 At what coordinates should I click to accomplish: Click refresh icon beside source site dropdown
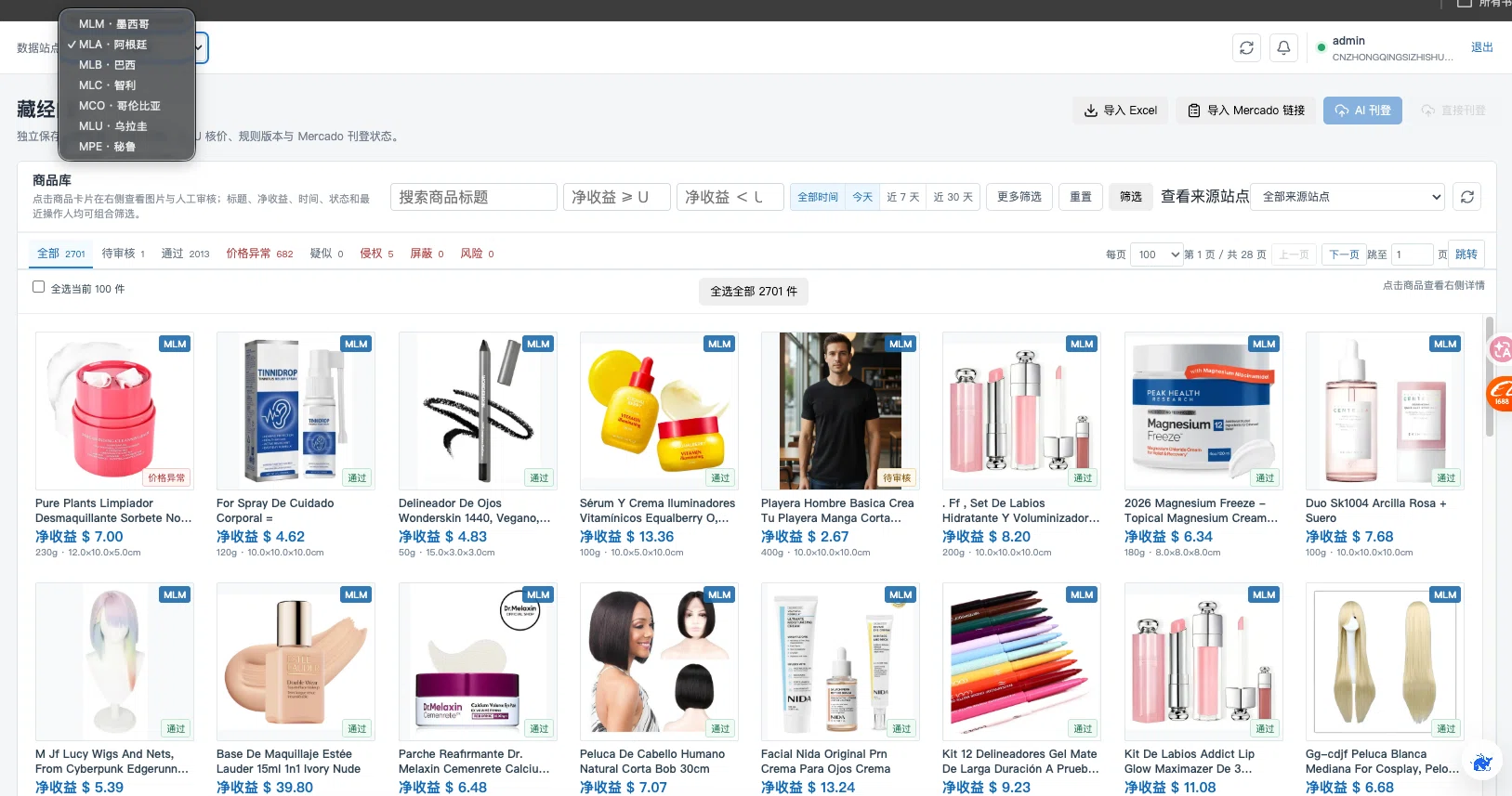[x=1467, y=197]
